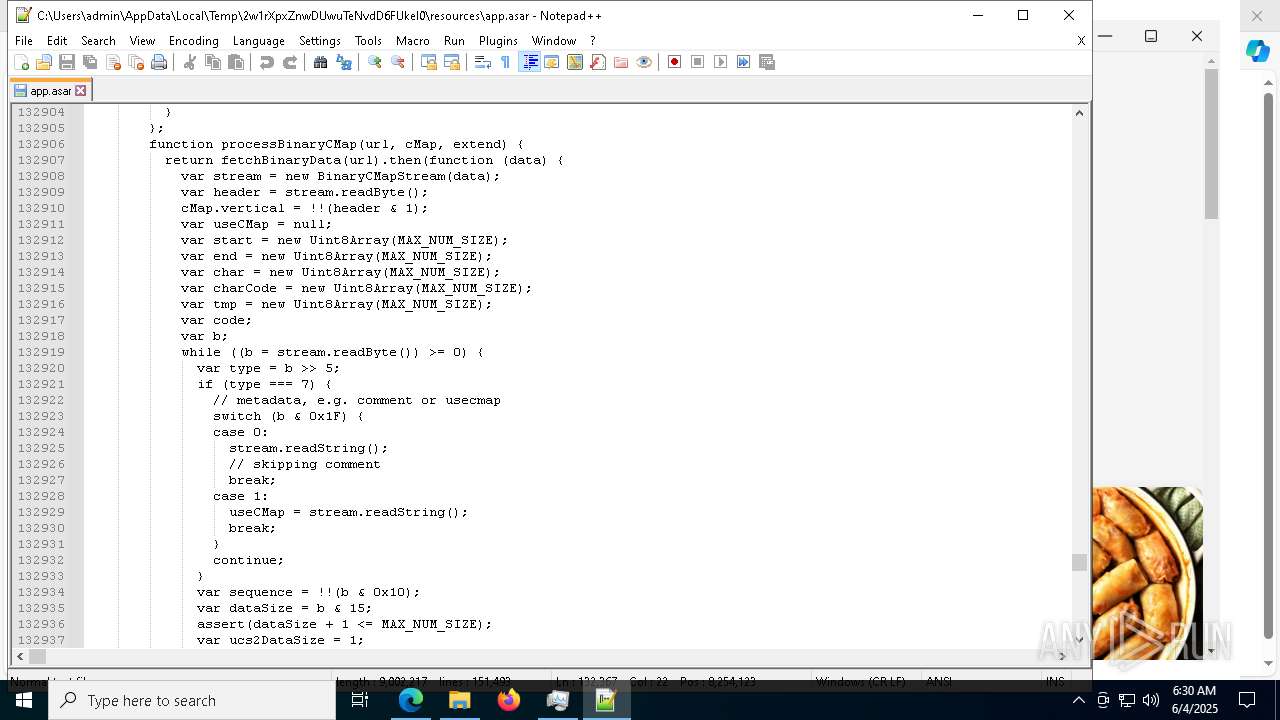
Task: Open the Settings menu
Action: 320,41
